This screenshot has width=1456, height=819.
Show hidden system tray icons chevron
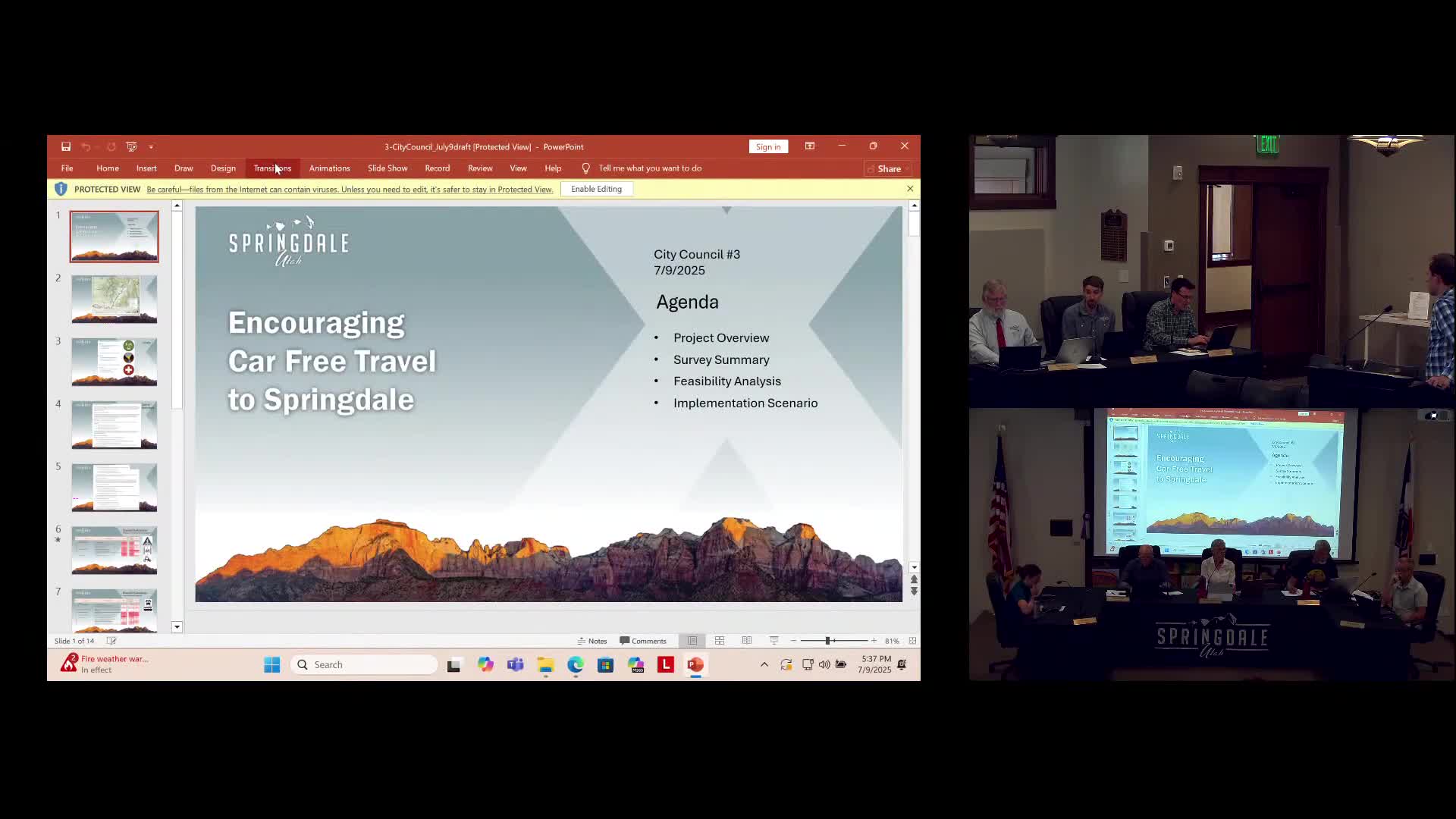(764, 665)
